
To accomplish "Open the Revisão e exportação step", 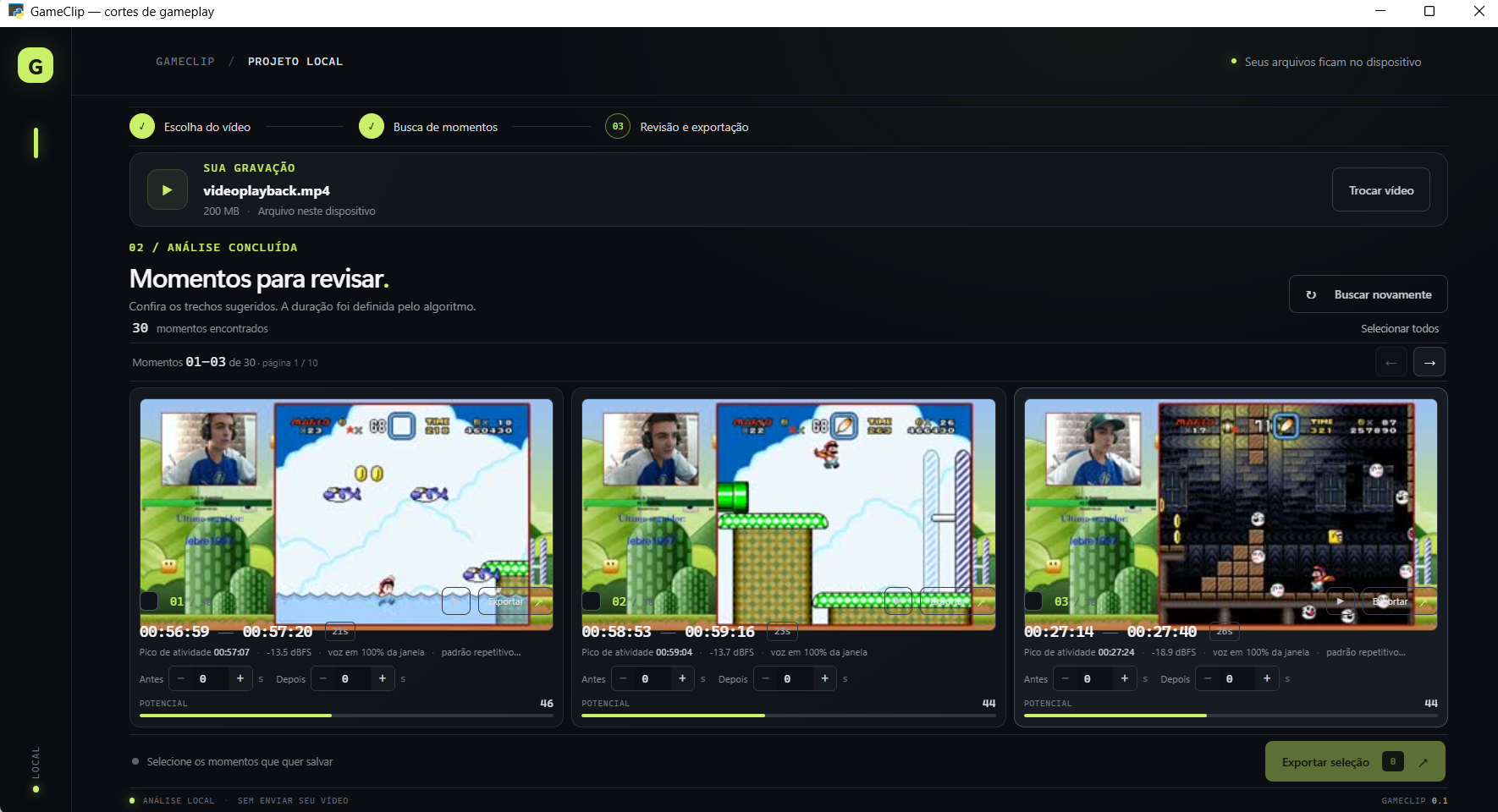I will pos(677,127).
